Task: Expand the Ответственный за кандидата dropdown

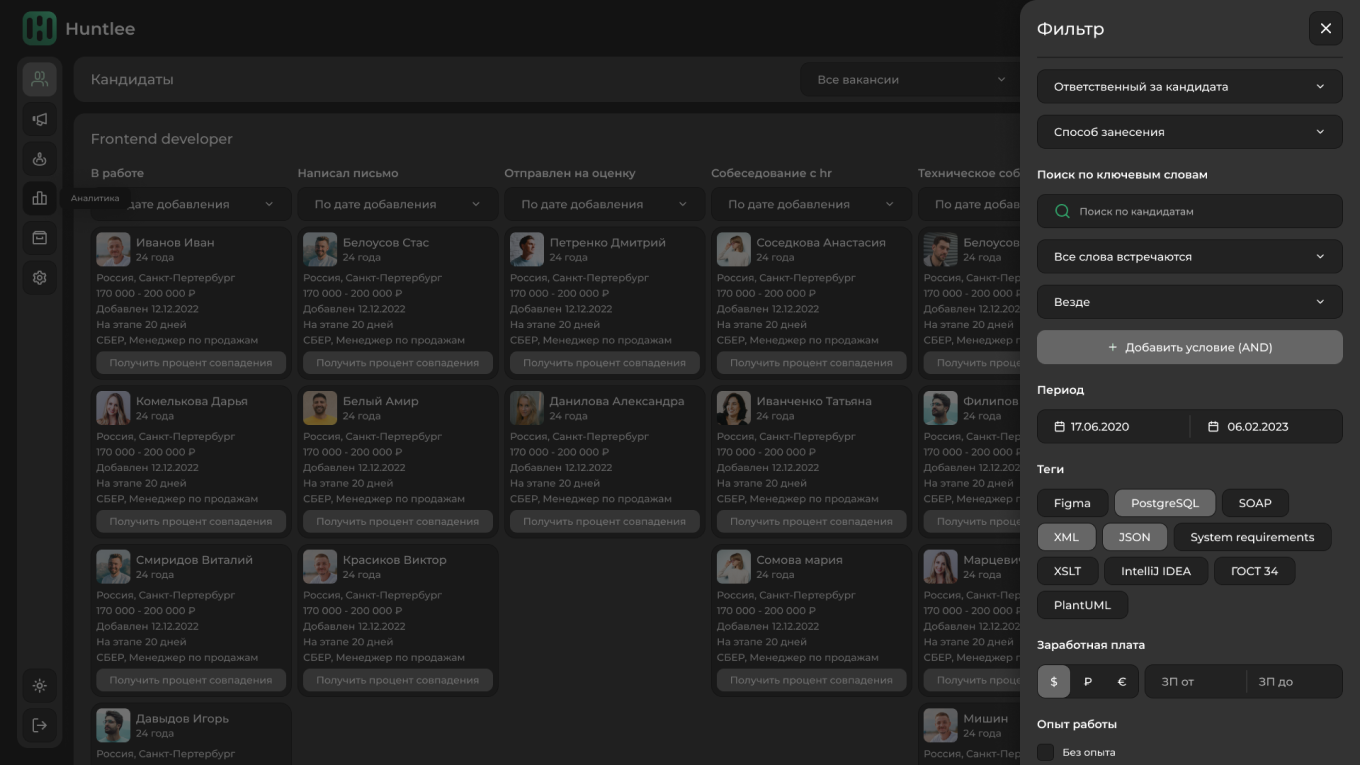Action: tap(1190, 87)
